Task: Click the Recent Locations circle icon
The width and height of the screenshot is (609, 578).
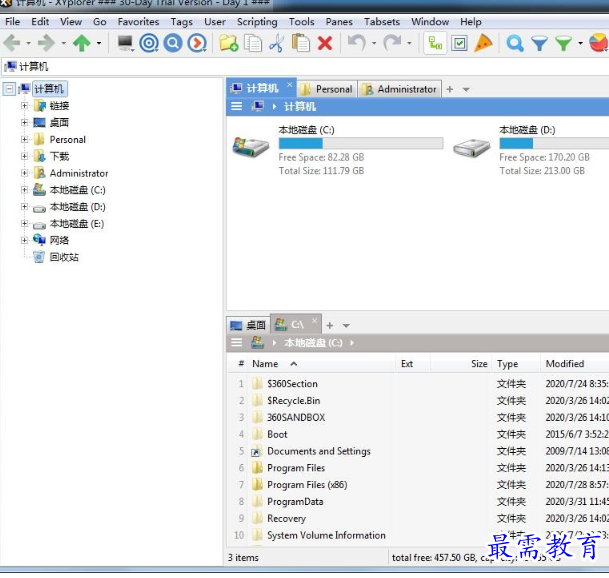Action: [x=197, y=43]
